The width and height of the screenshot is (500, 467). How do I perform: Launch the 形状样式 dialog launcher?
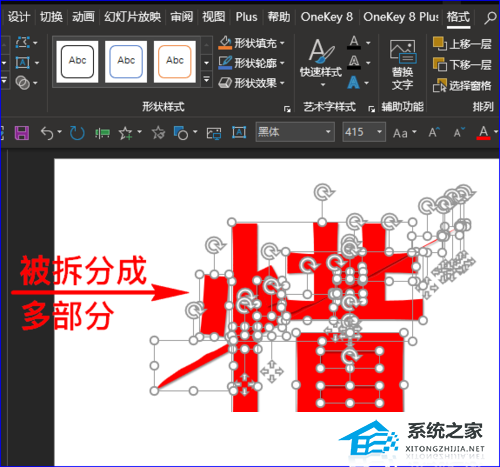(287, 109)
